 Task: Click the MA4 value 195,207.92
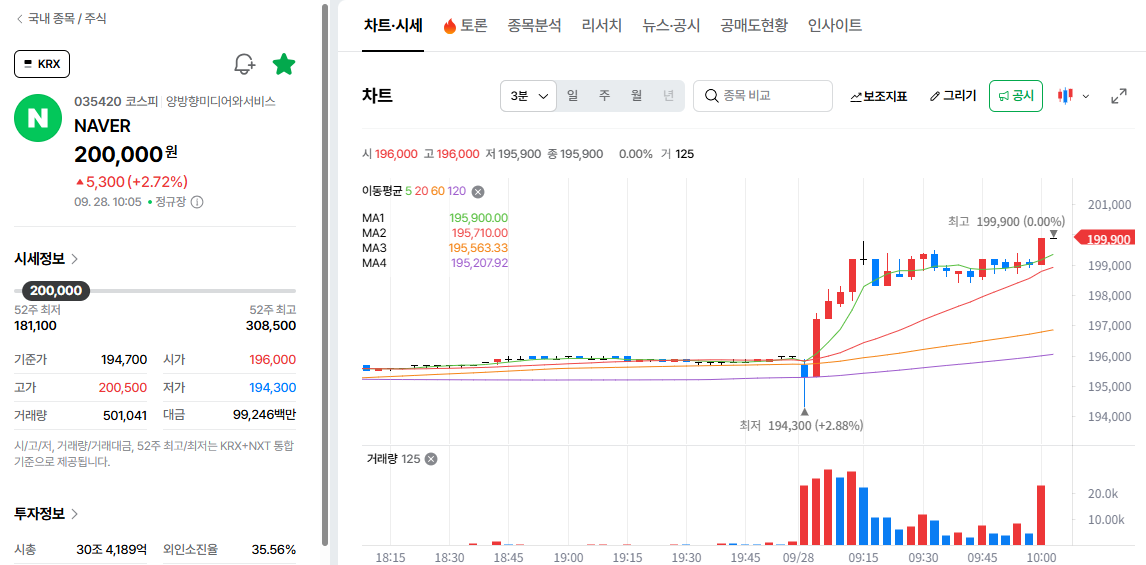tap(479, 262)
